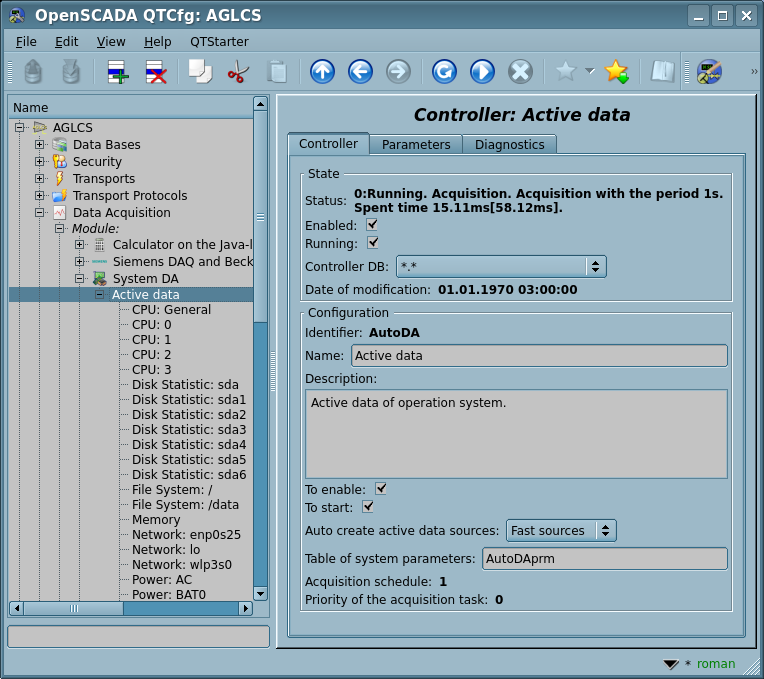
Task: Collapse the Data Acquisition tree node
Action: (x=39, y=213)
